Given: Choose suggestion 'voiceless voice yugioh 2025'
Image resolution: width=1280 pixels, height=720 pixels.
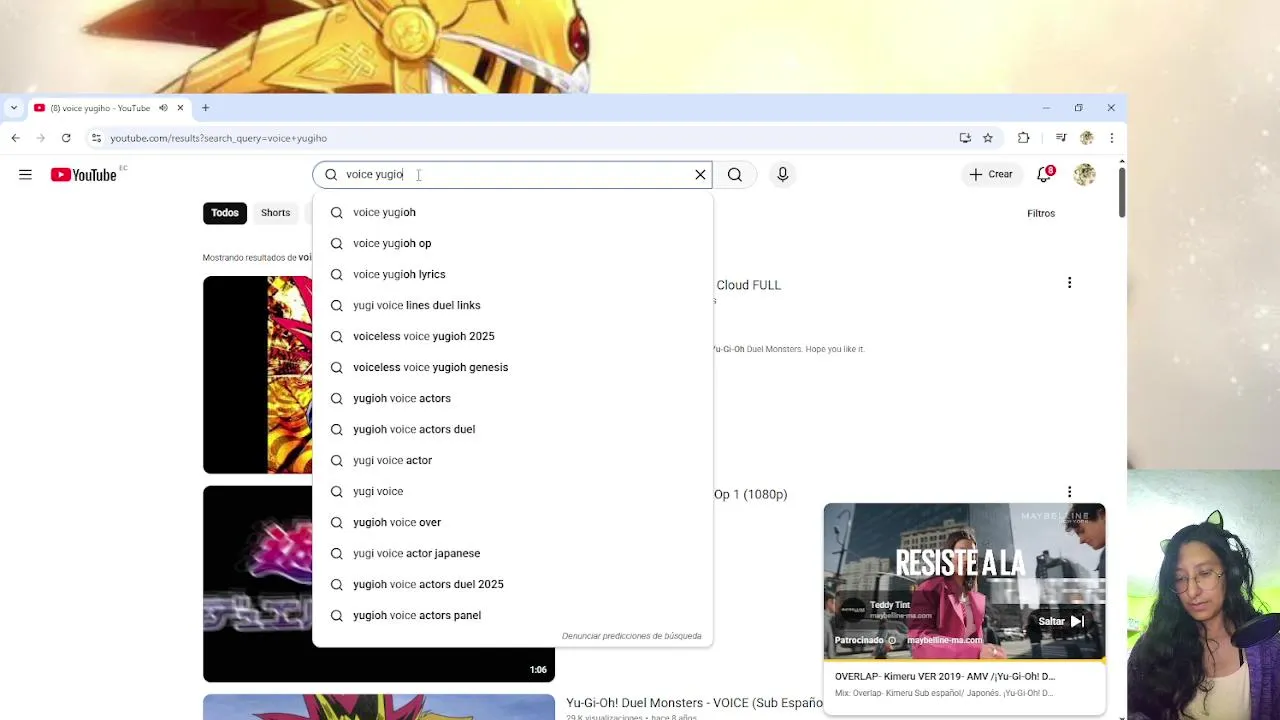Looking at the screenshot, I should pyautogui.click(x=512, y=336).
